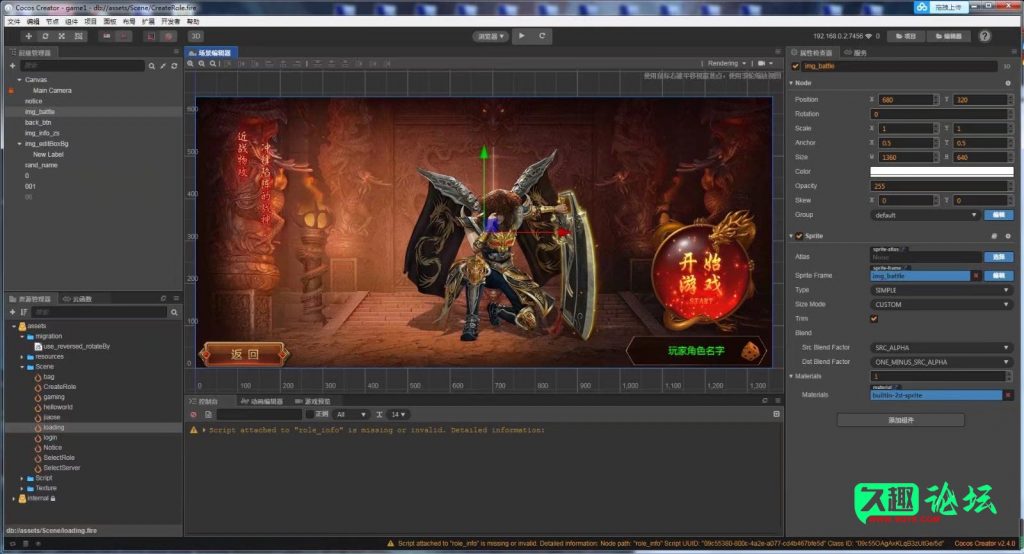The width and height of the screenshot is (1024, 554).
Task: Click the console filter input field
Action: pyautogui.click(x=259, y=415)
